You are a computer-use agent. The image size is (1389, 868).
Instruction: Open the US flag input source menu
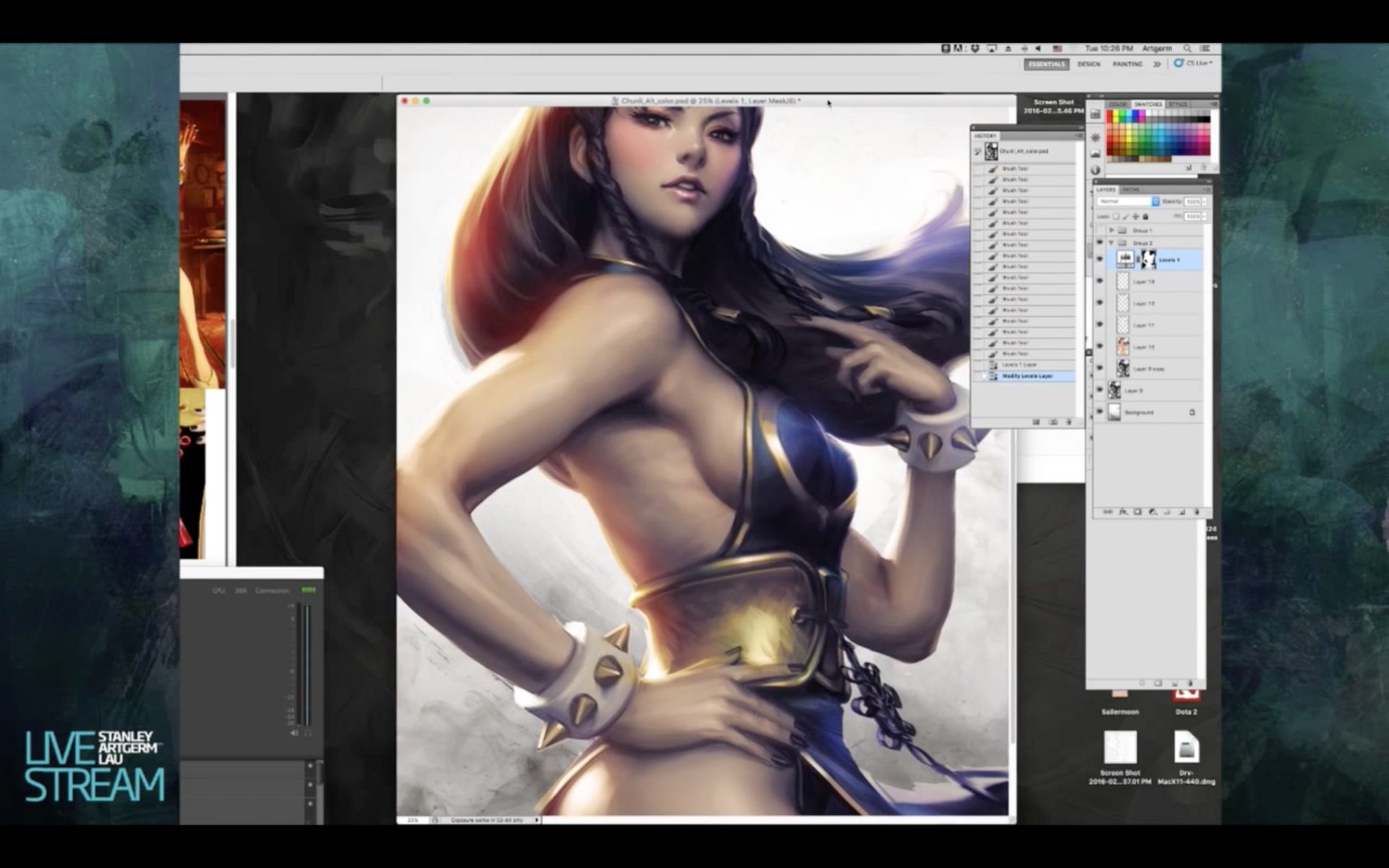[x=1058, y=48]
